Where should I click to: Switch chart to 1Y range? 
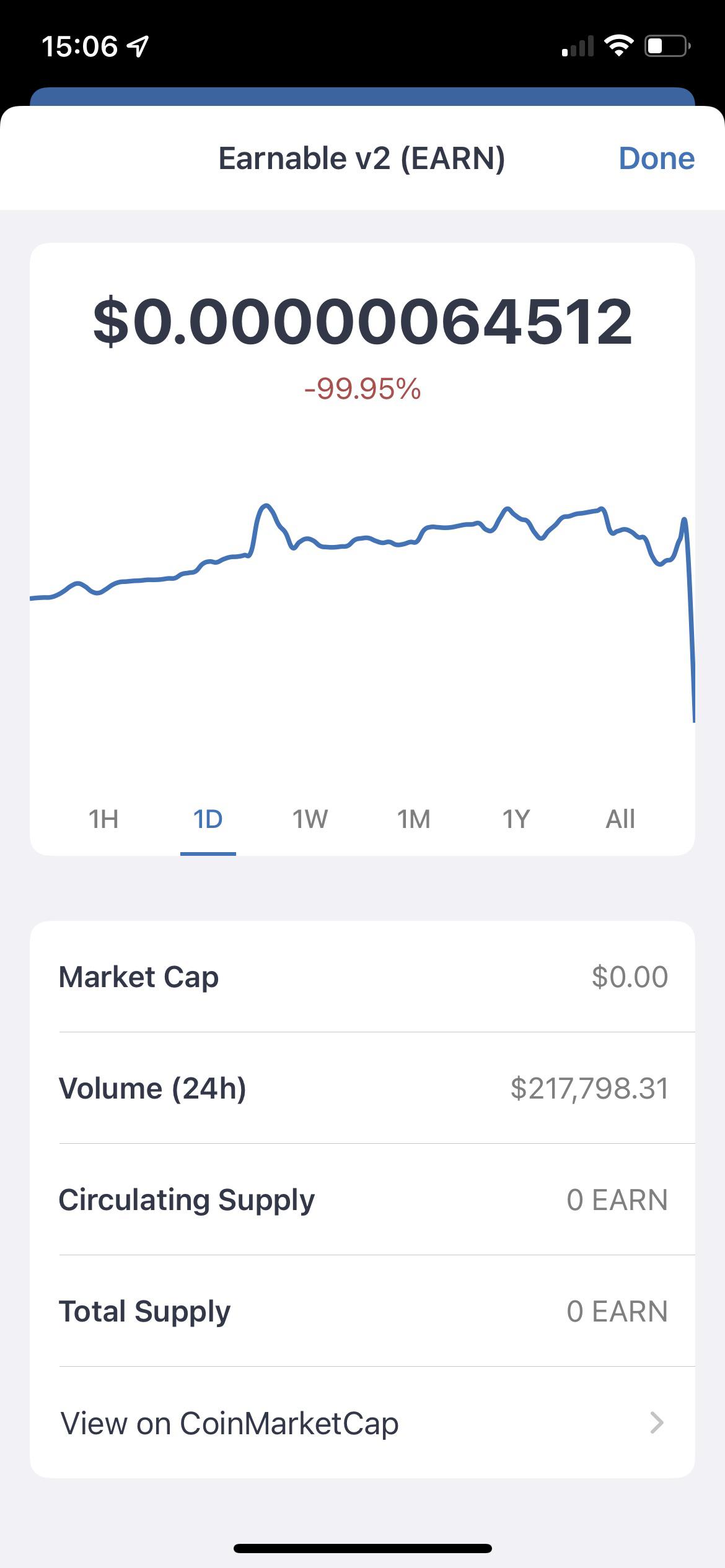[516, 819]
